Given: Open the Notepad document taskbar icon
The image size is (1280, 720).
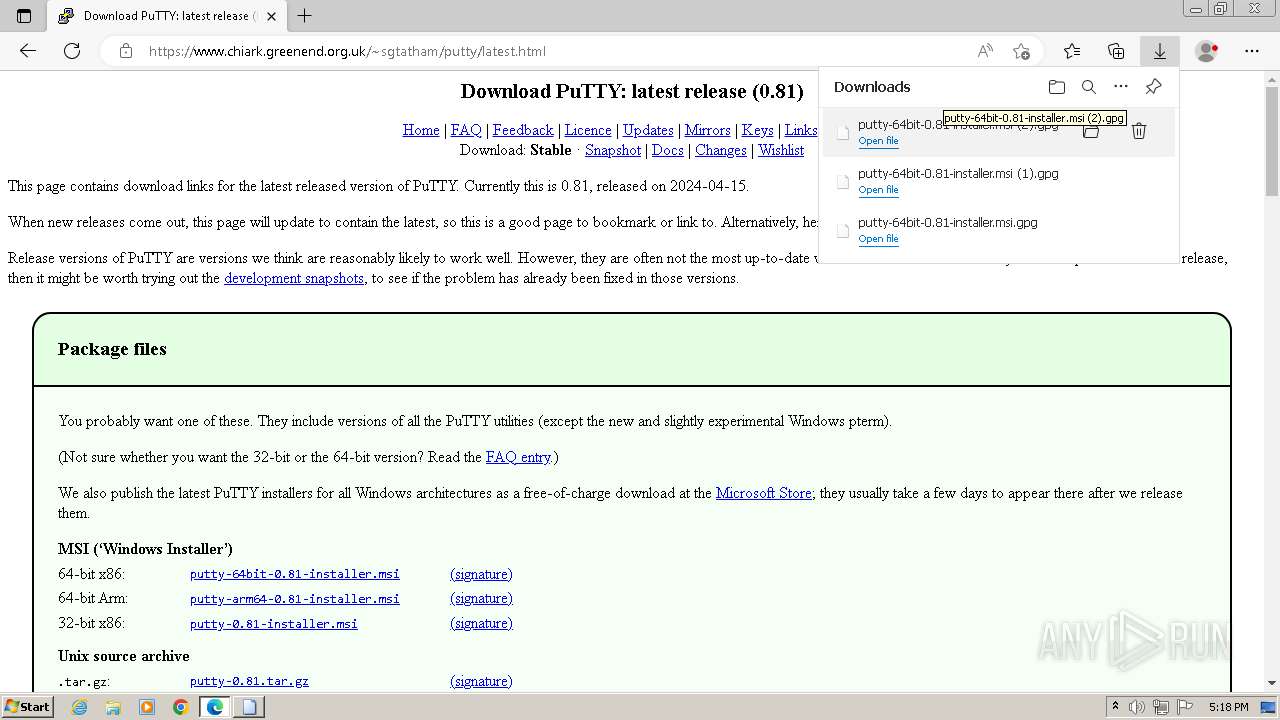Looking at the screenshot, I should 249,707.
